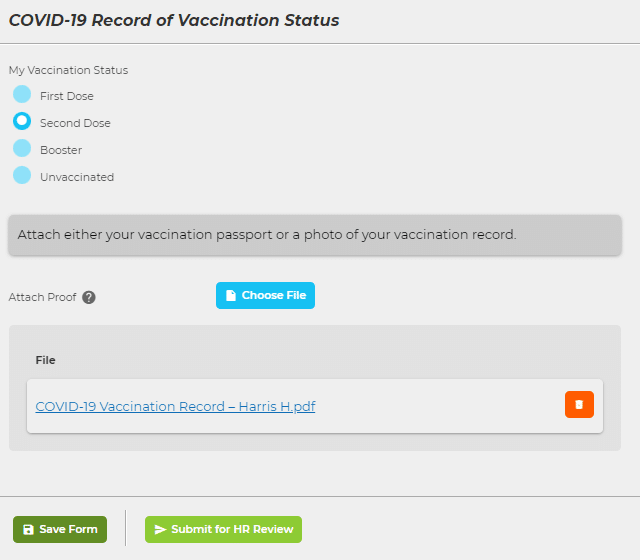Click the COVID-19 Record of Vaccination Status heading
The image size is (640, 560).
click(174, 20)
